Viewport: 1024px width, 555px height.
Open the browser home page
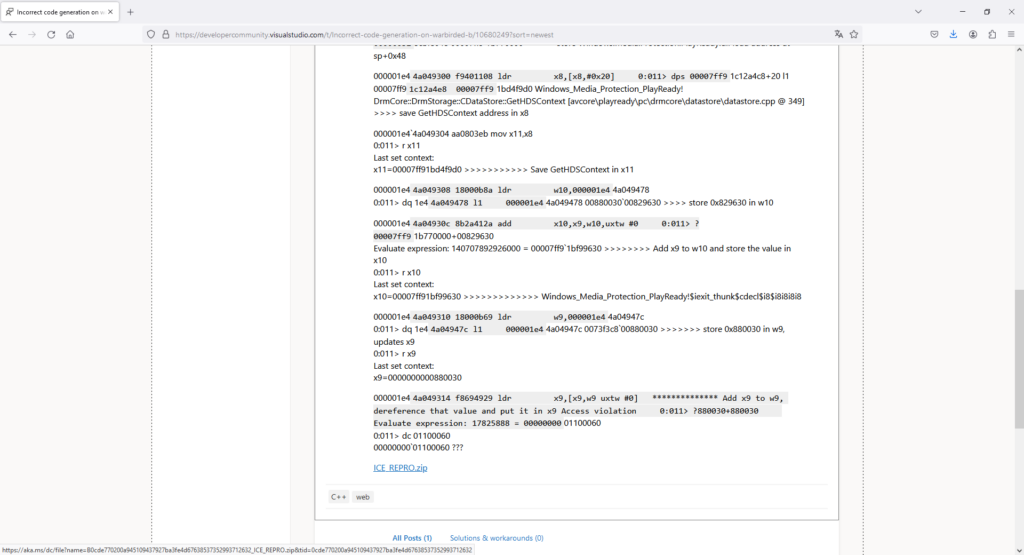[x=70, y=34]
